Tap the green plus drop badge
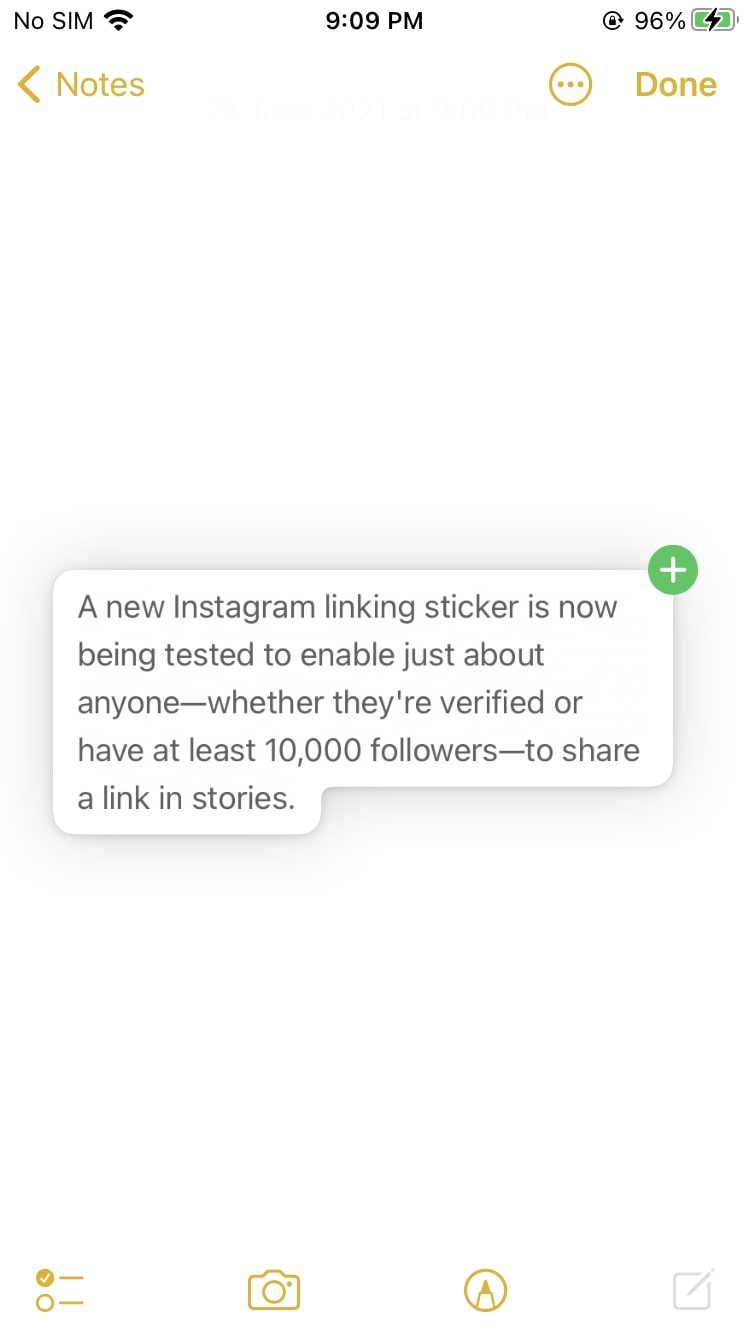 [673, 571]
